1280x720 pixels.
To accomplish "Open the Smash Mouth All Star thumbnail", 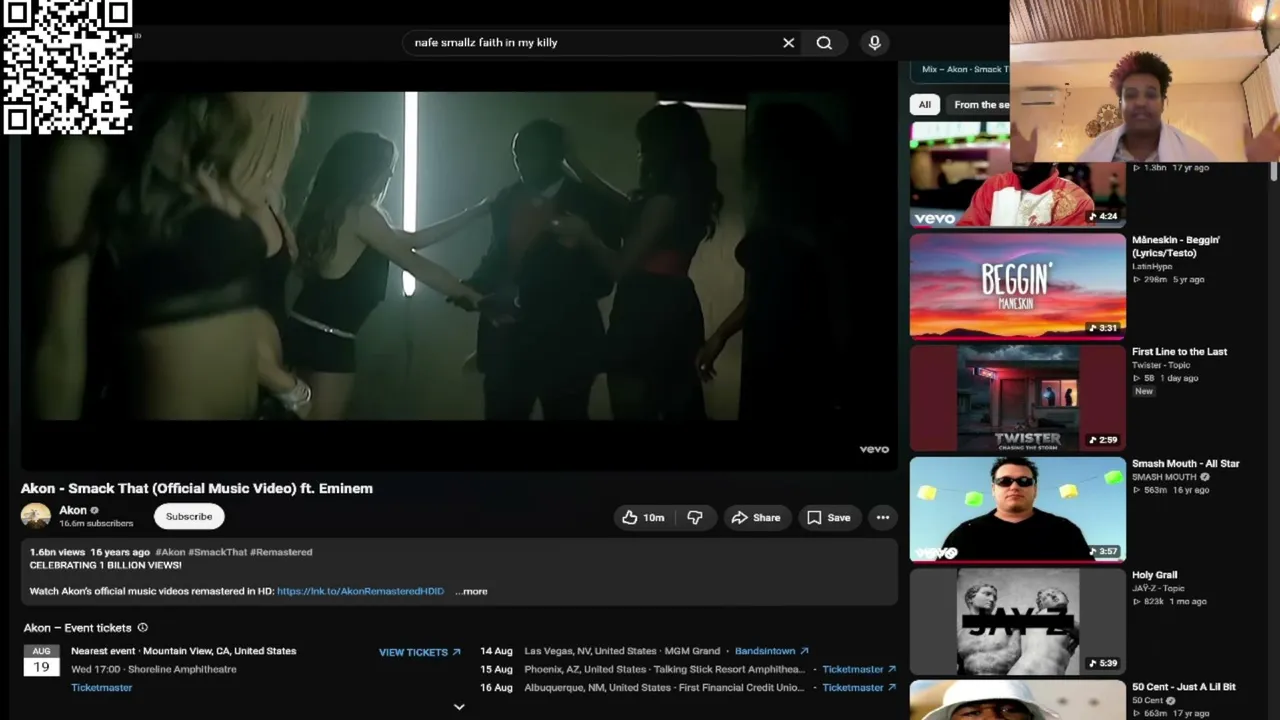I will click(1018, 510).
